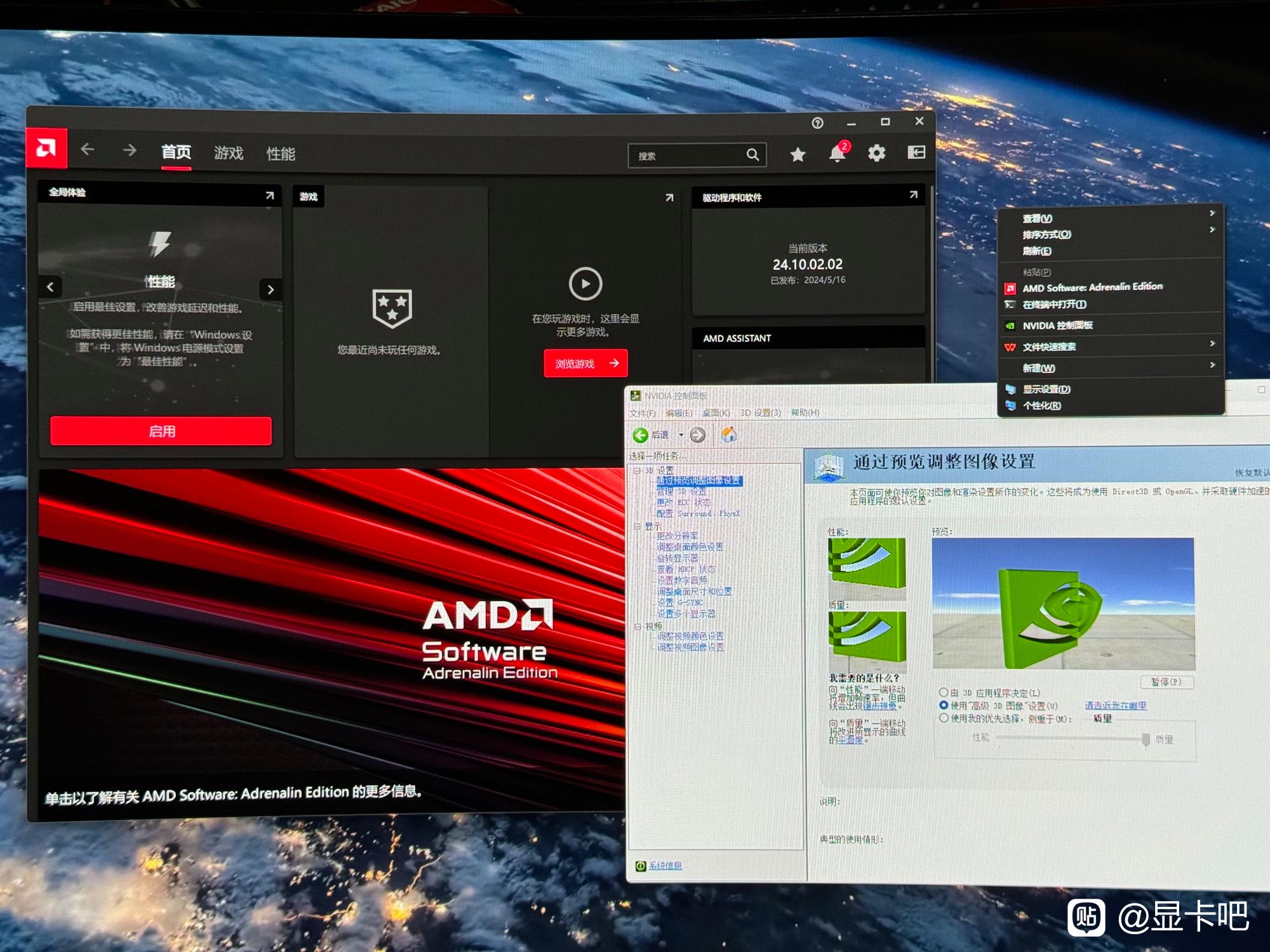Expand 排序方式(O) submenu in context menu
The image size is (1270, 952).
coord(1212,230)
